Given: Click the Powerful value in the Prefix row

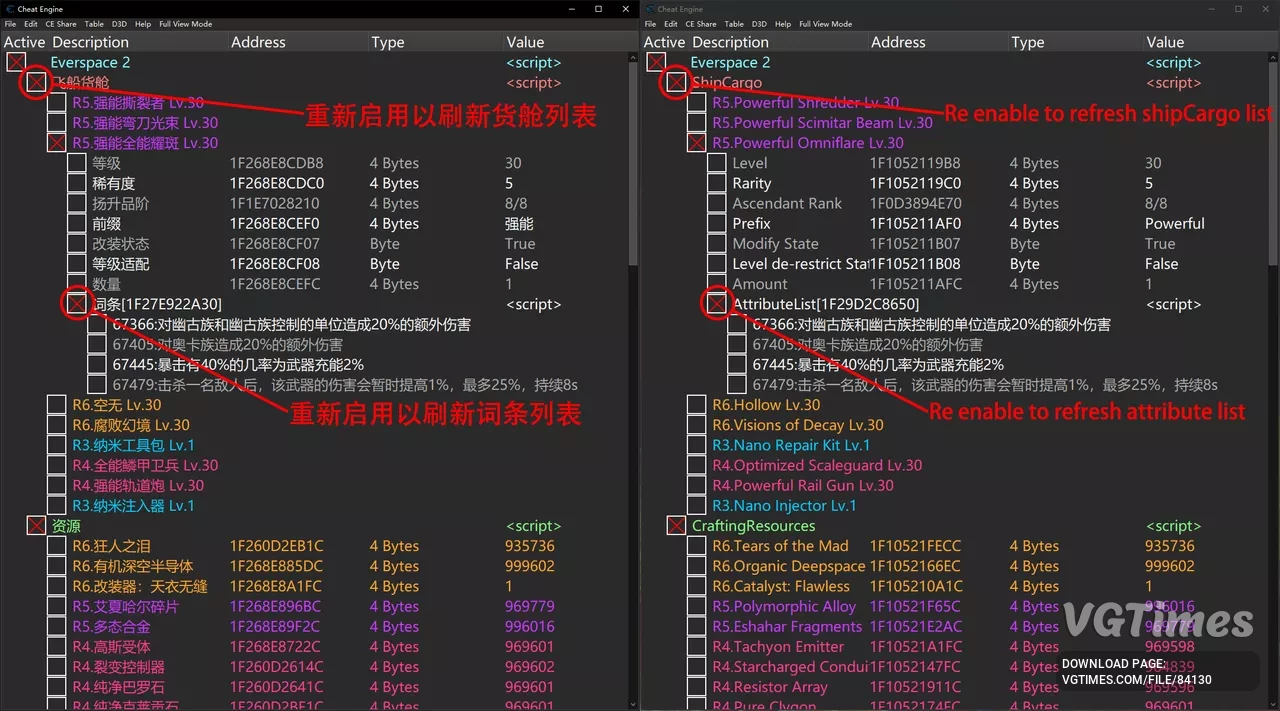Looking at the screenshot, I should [x=1175, y=224].
